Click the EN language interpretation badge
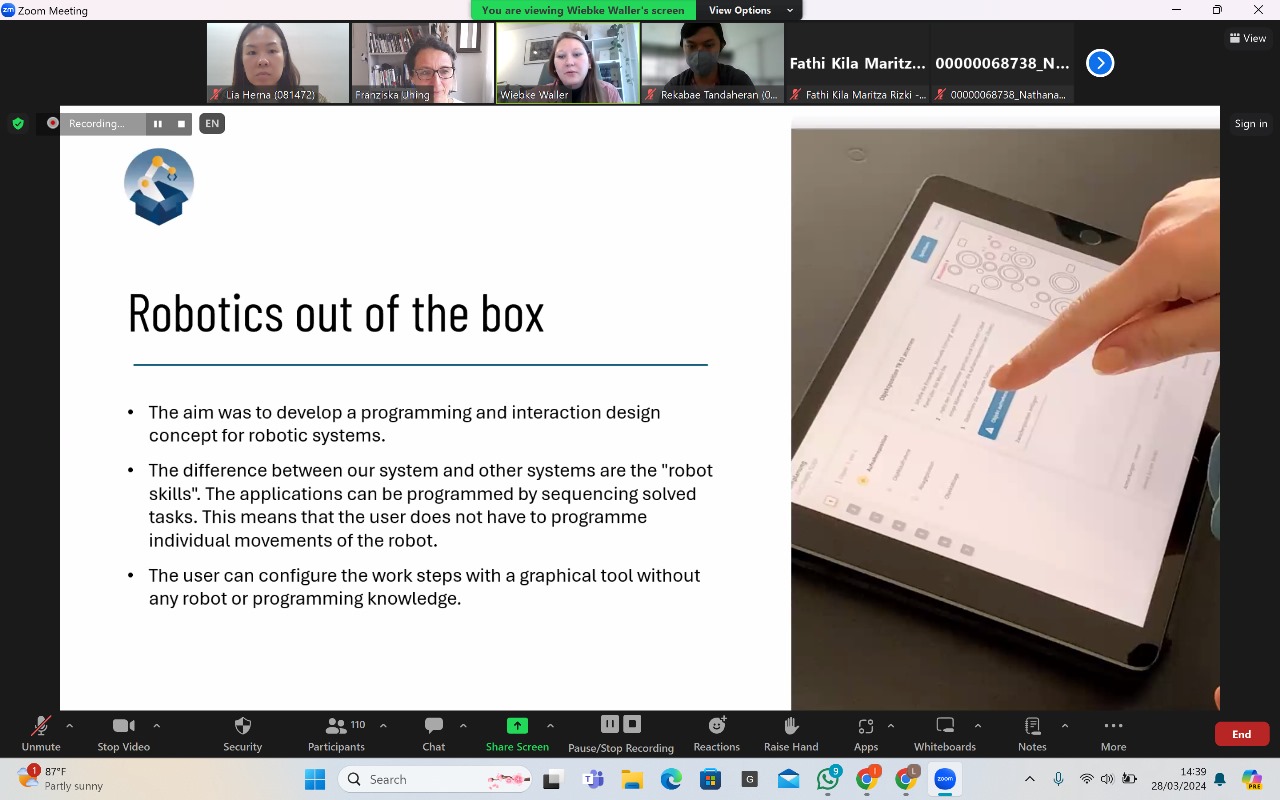Viewport: 1280px width, 800px height. (211, 124)
